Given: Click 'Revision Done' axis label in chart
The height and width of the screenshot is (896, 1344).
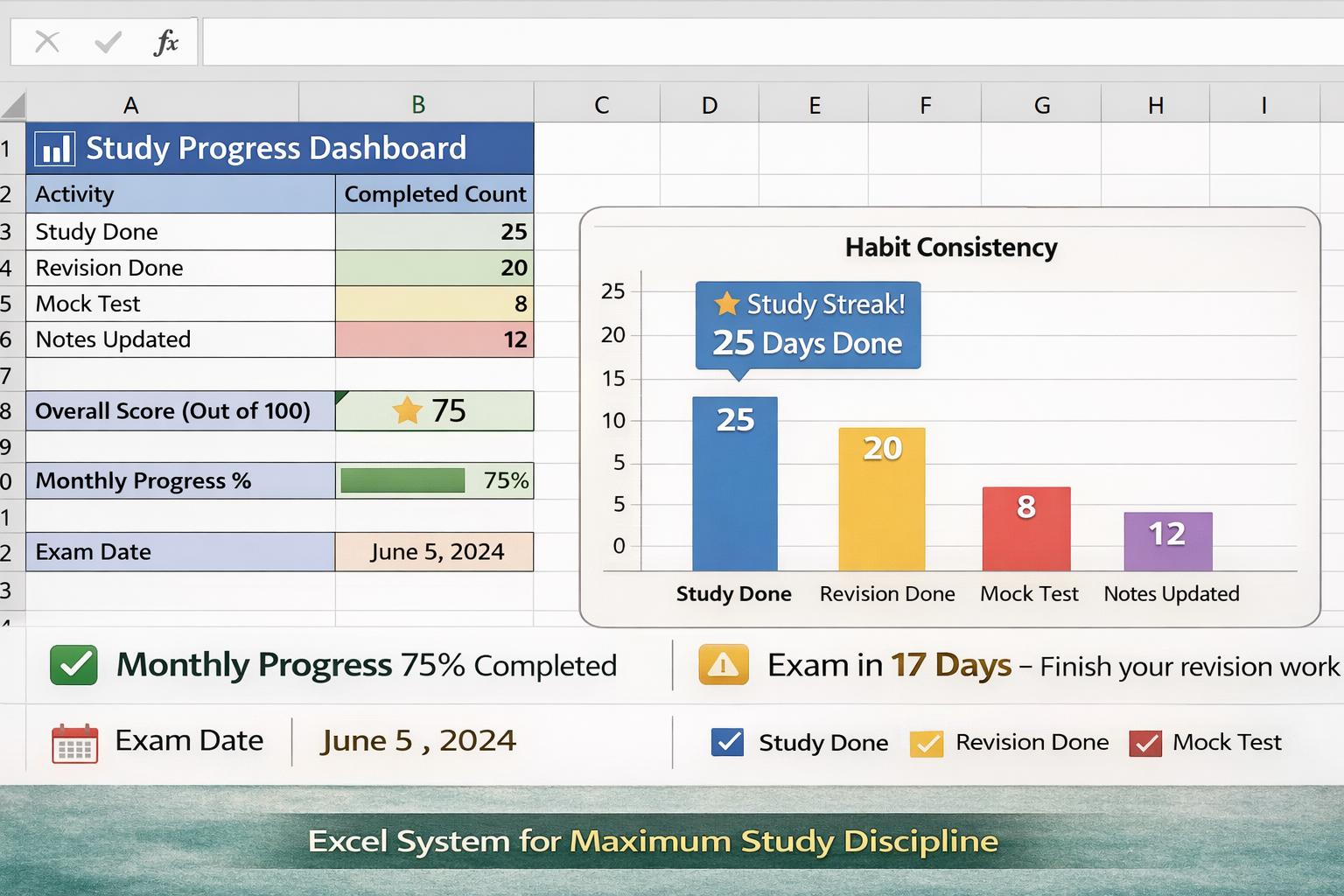Looking at the screenshot, I should coord(887,594).
